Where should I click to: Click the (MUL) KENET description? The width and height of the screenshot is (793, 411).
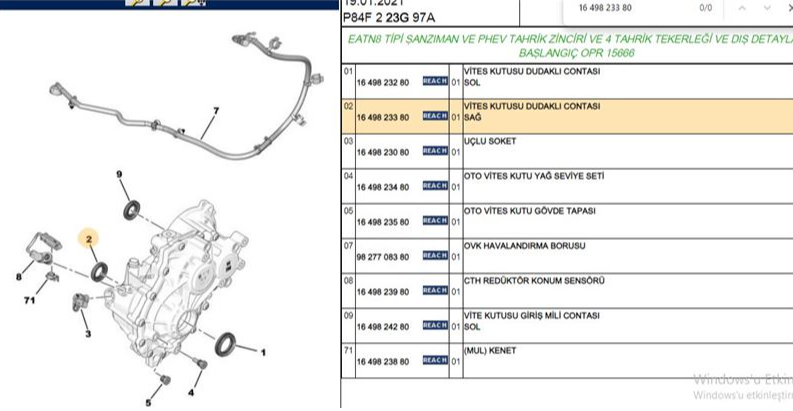tap(490, 350)
